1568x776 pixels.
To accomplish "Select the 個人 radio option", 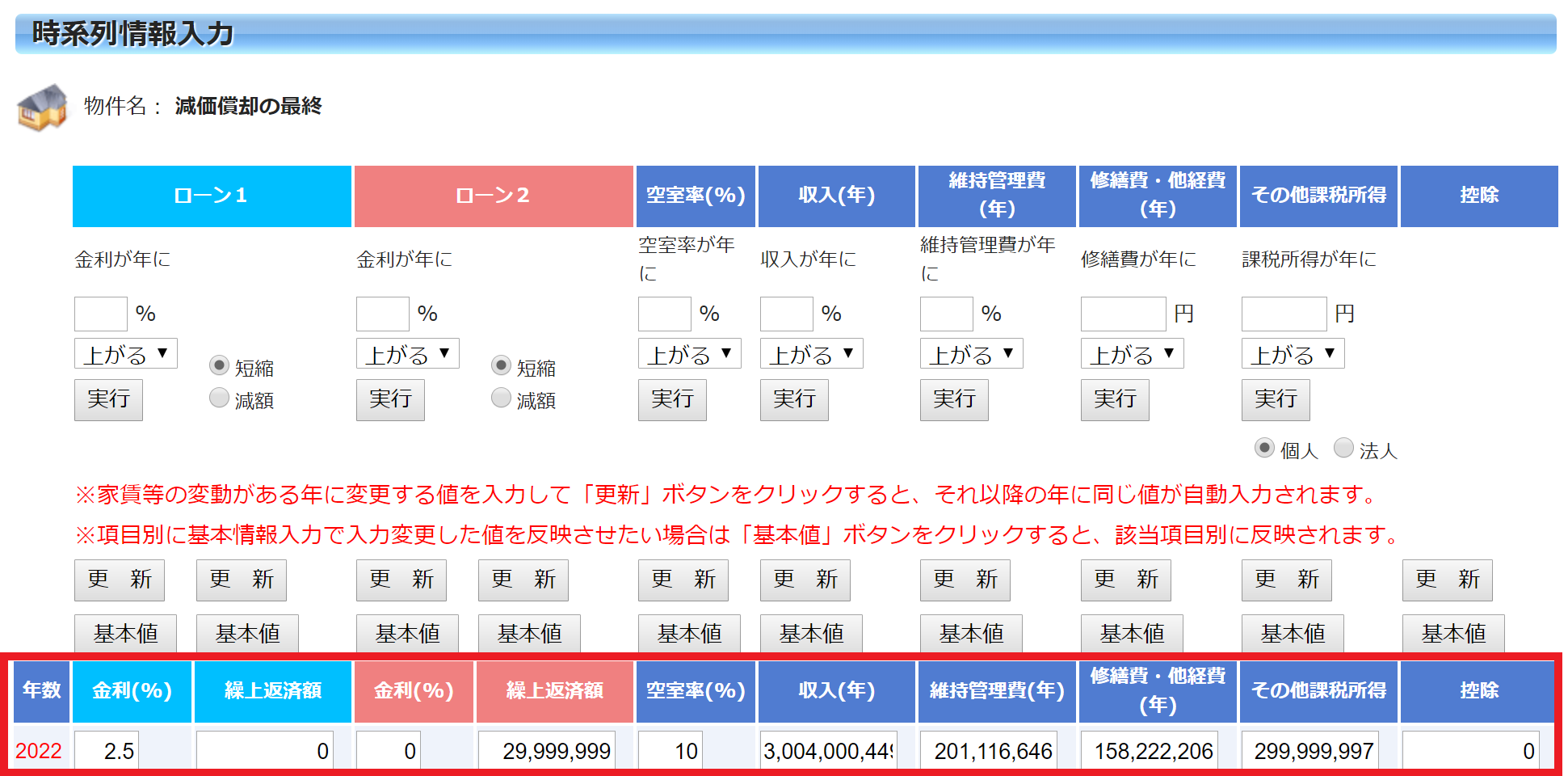I will point(1264,449).
